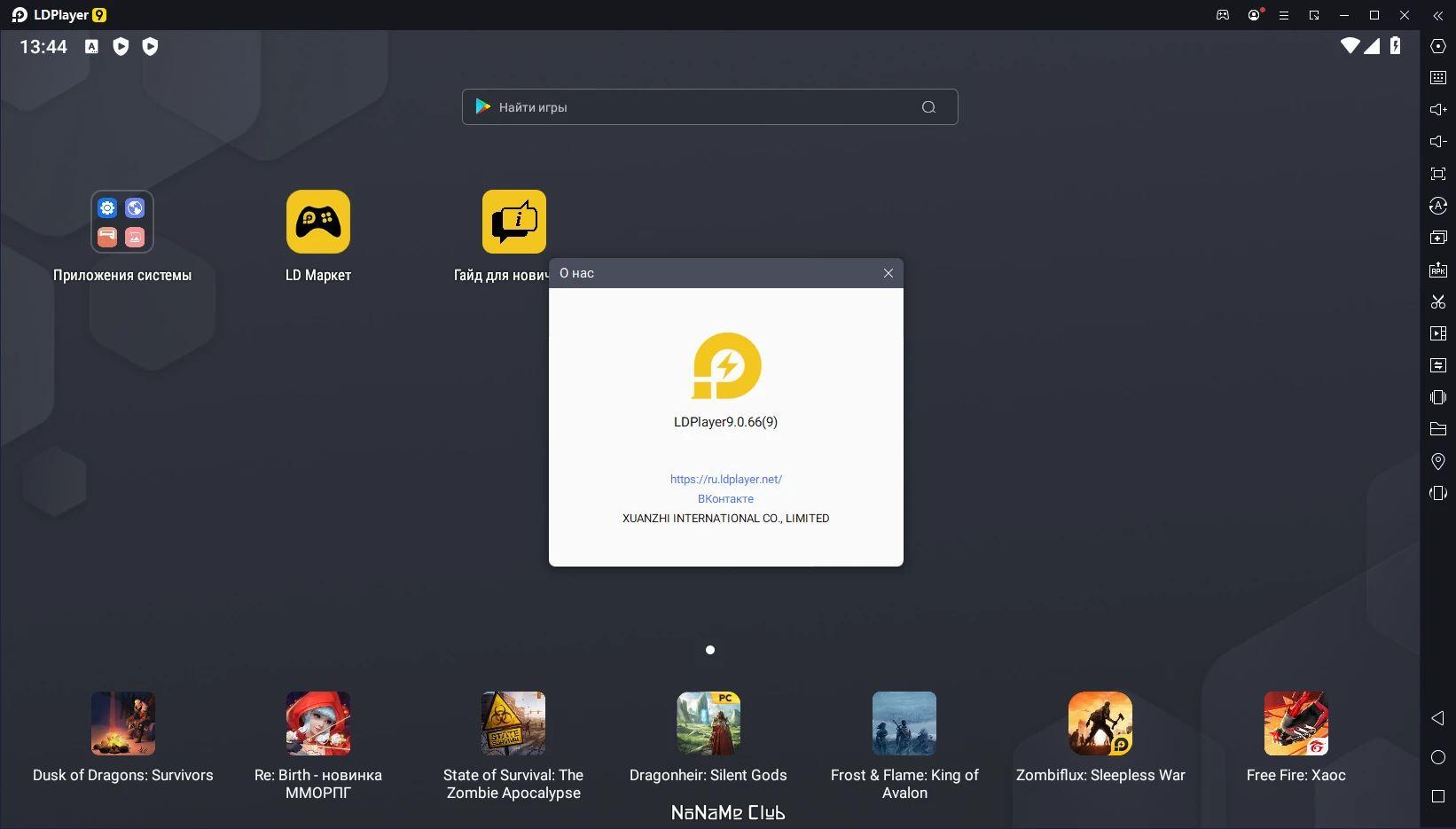The image size is (1456, 829).
Task: Click the Install APK icon
Action: (1438, 270)
